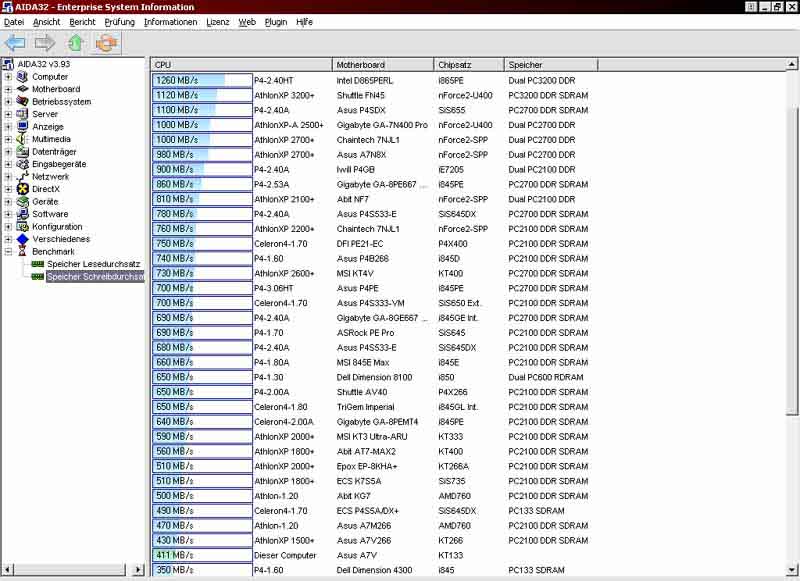800x581 pixels.
Task: Expand the Computer tree node
Action: pos(8,77)
